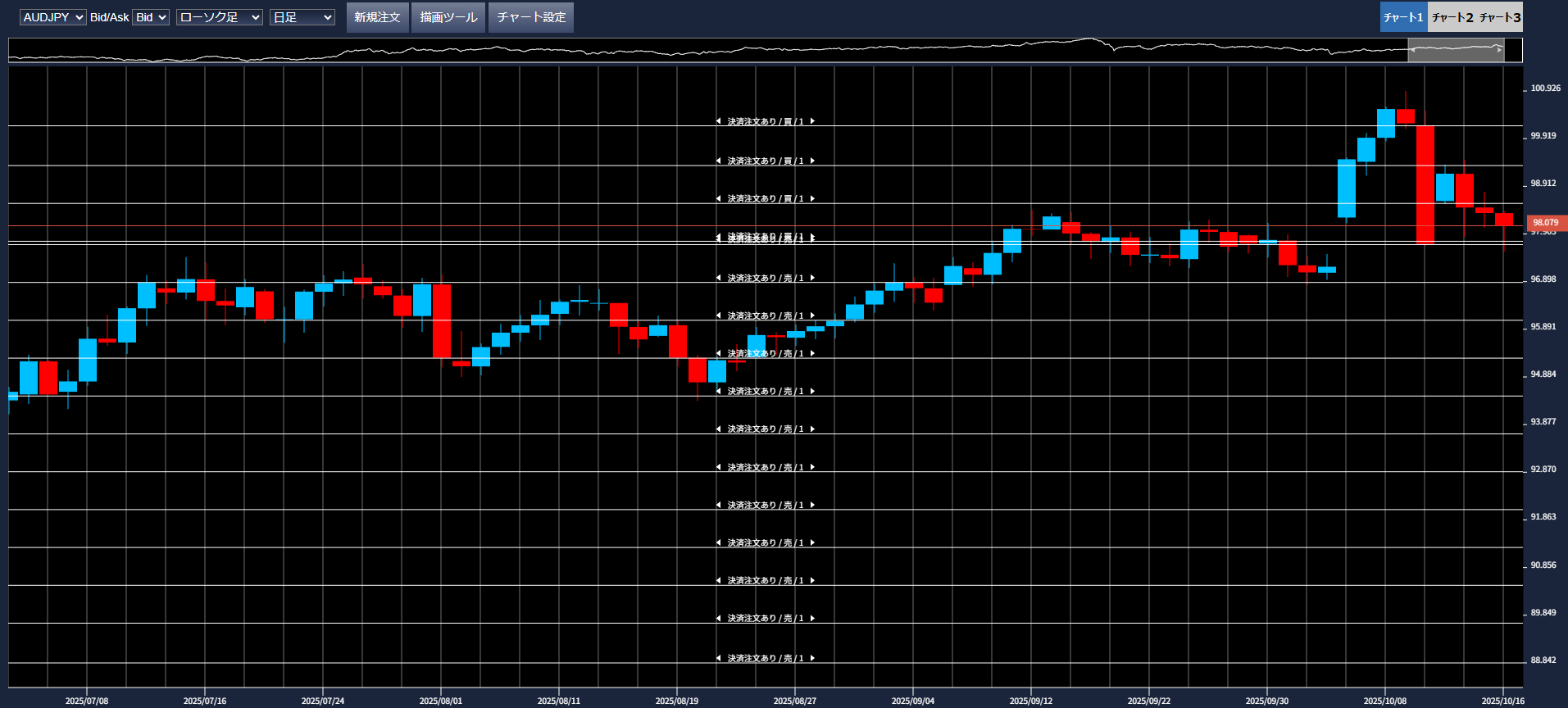Viewport: 1568px width, 708px height.
Task: Click left arrow of bottommost sell order label
Action: coord(719,658)
